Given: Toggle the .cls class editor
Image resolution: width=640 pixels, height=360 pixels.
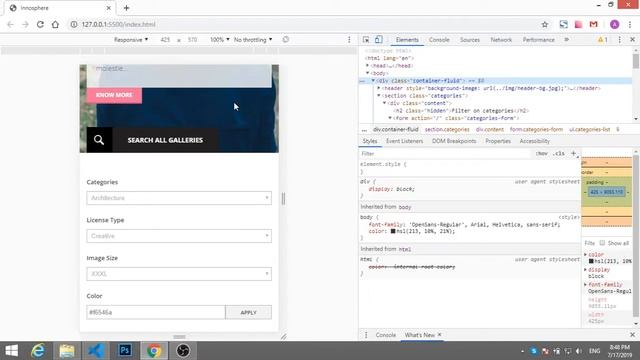Looking at the screenshot, I should click(x=559, y=153).
